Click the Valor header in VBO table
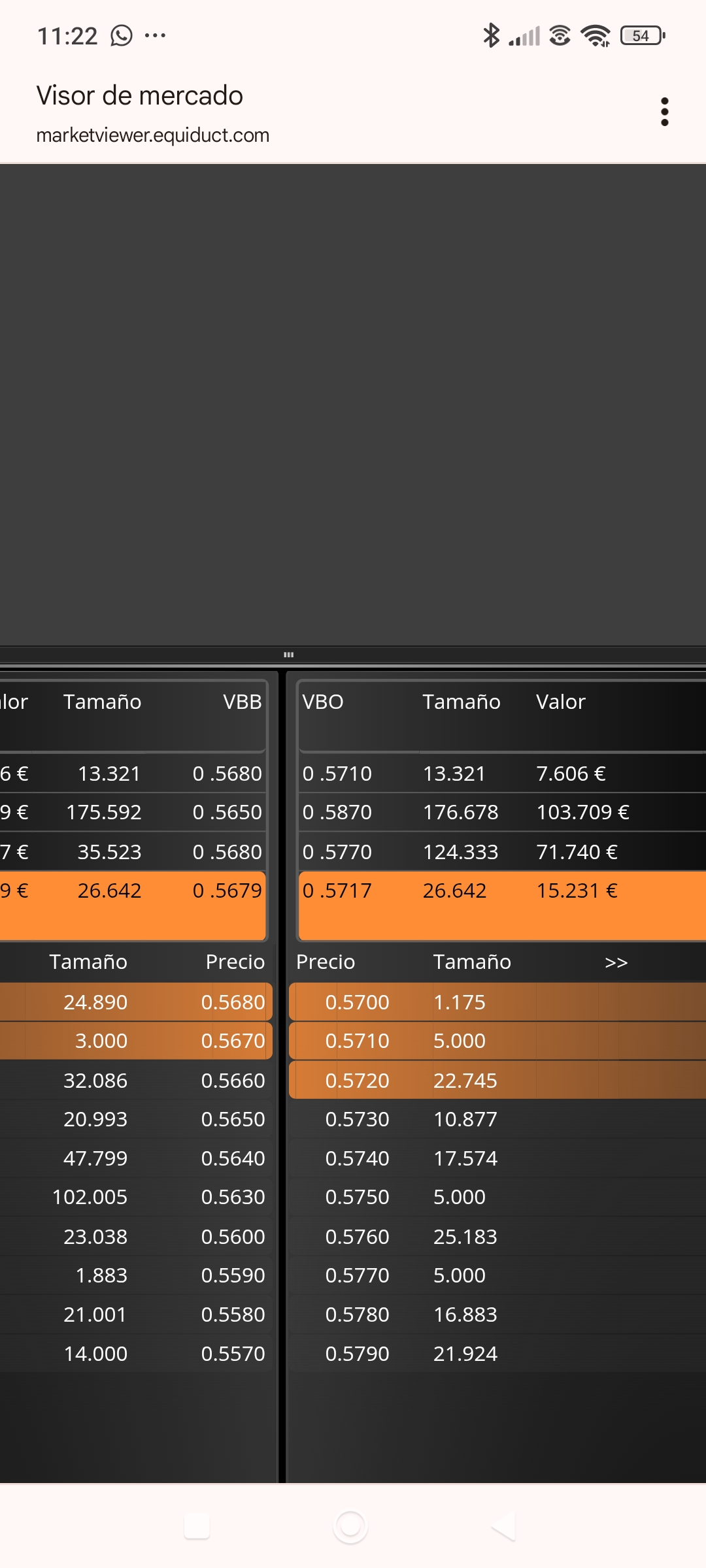 [x=560, y=702]
